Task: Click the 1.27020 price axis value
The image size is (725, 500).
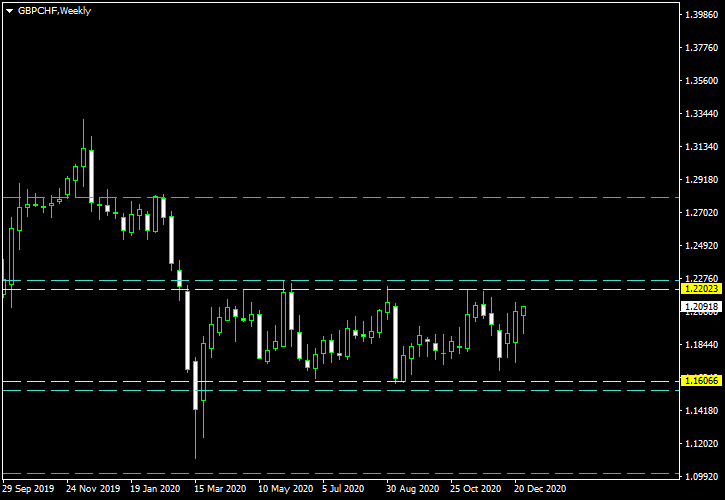Action: click(701, 213)
